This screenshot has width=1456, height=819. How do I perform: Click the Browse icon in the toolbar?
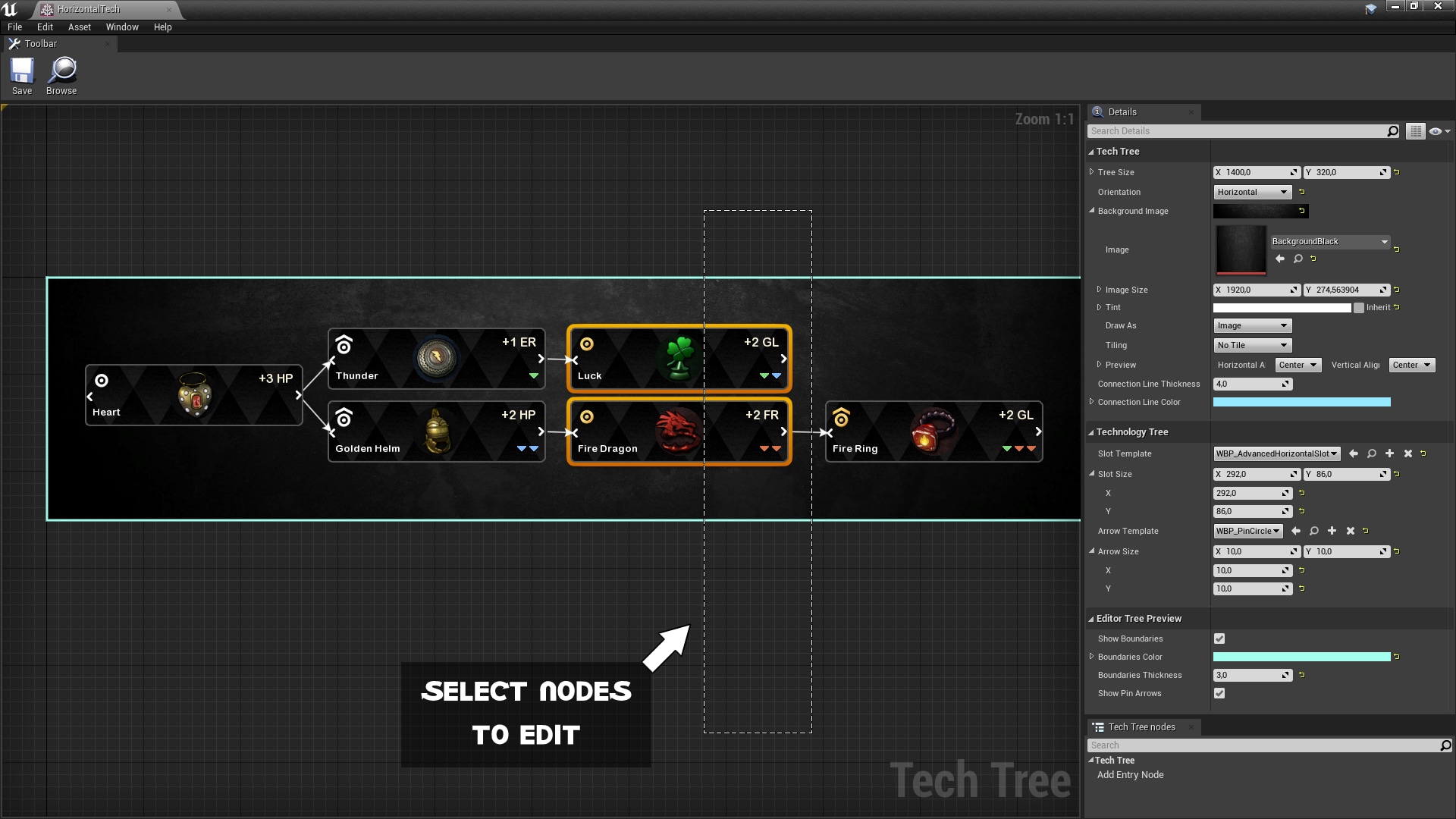click(x=61, y=75)
